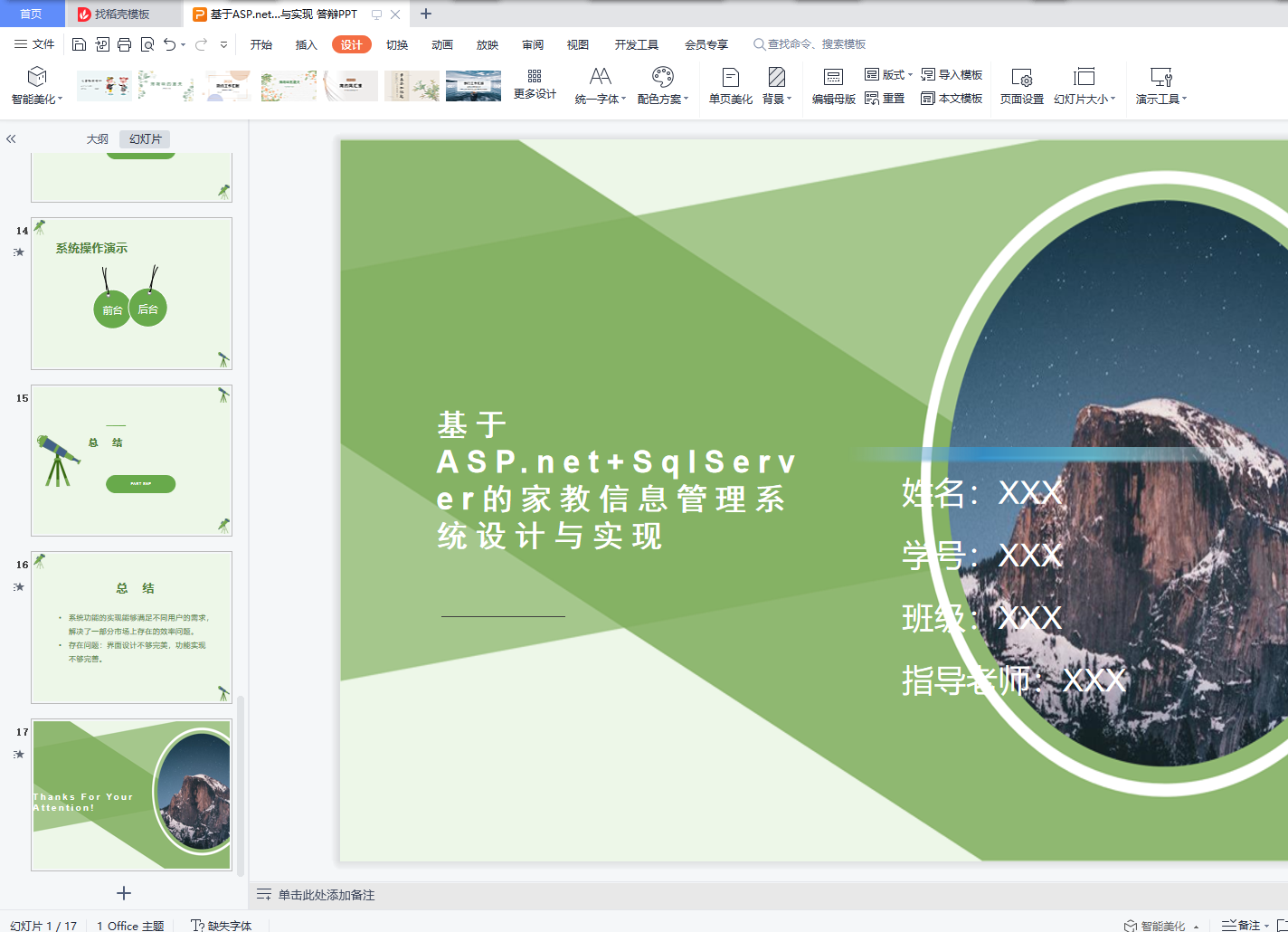Switch to the 放映 slideshow tab

488,45
